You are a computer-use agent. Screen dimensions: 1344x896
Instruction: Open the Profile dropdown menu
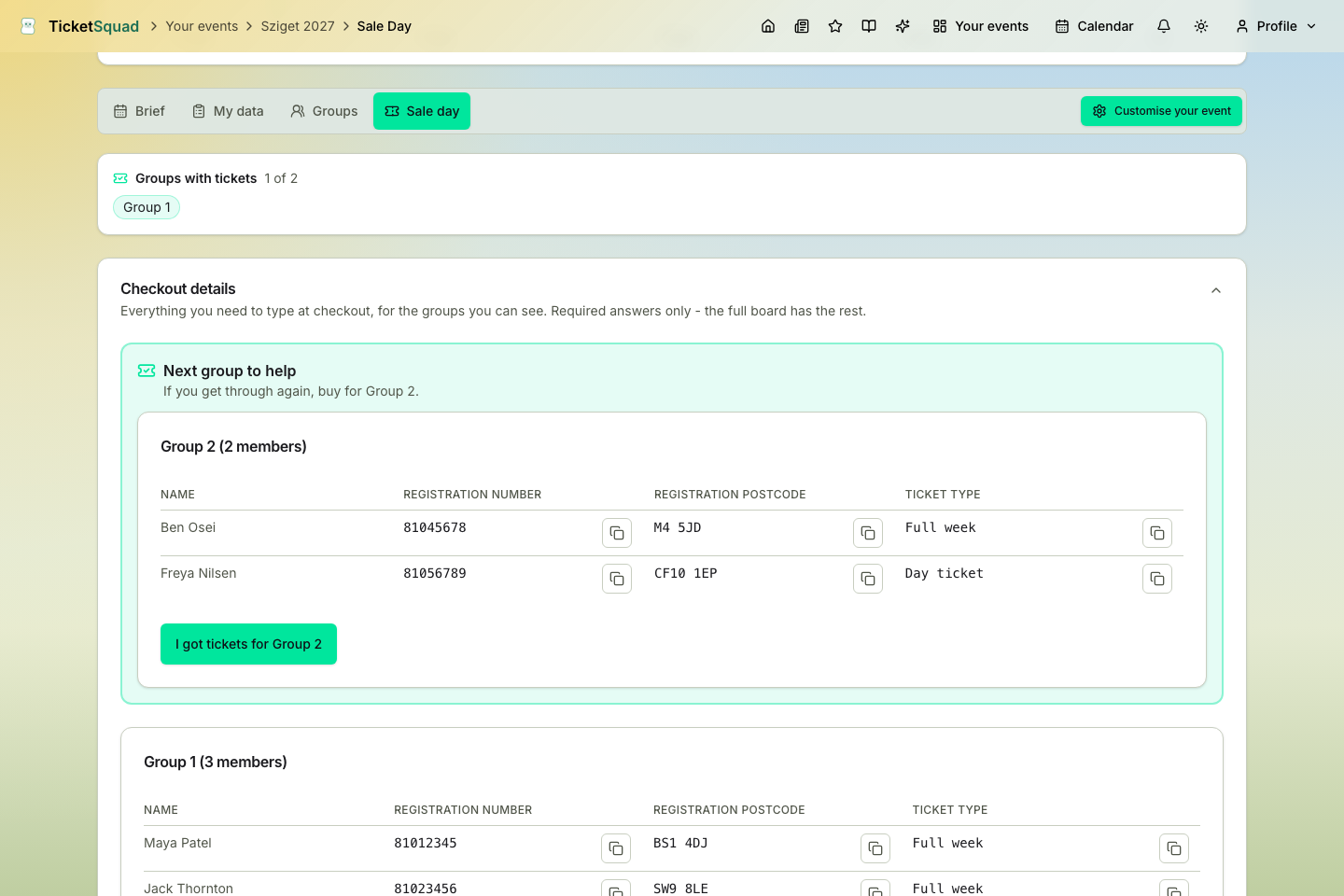pos(1276,26)
